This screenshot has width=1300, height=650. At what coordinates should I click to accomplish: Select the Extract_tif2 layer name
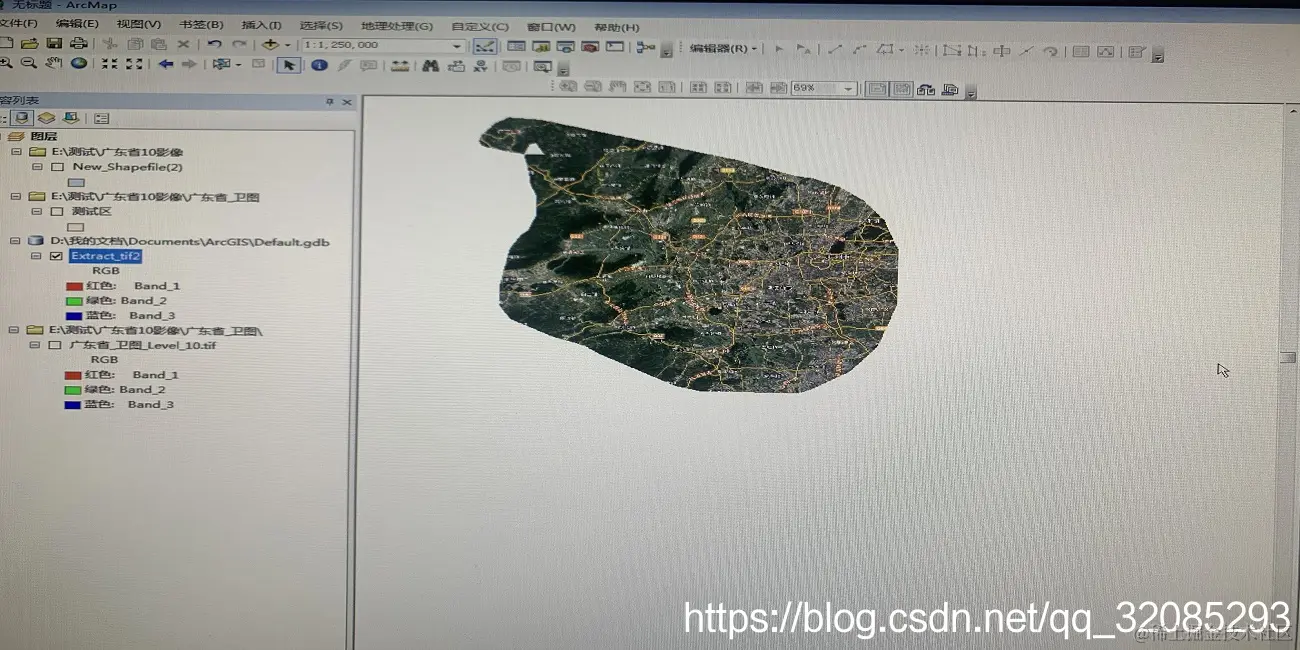pos(106,257)
